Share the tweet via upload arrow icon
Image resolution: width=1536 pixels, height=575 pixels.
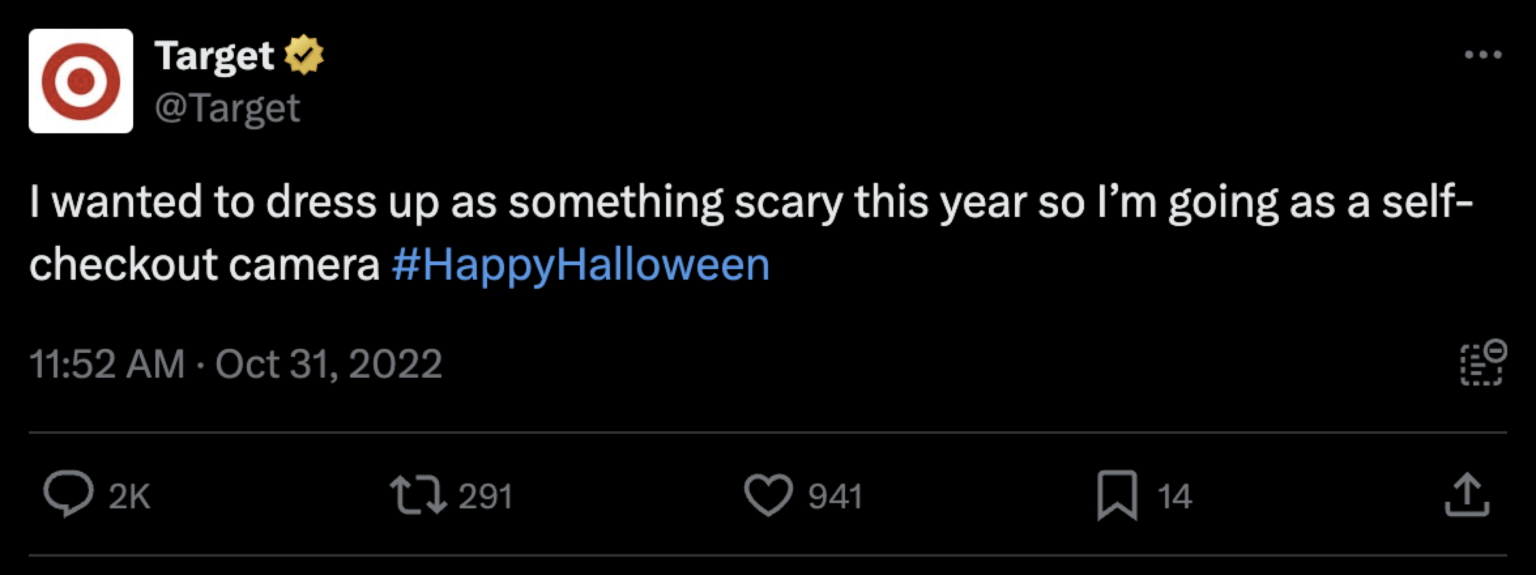(1467, 496)
